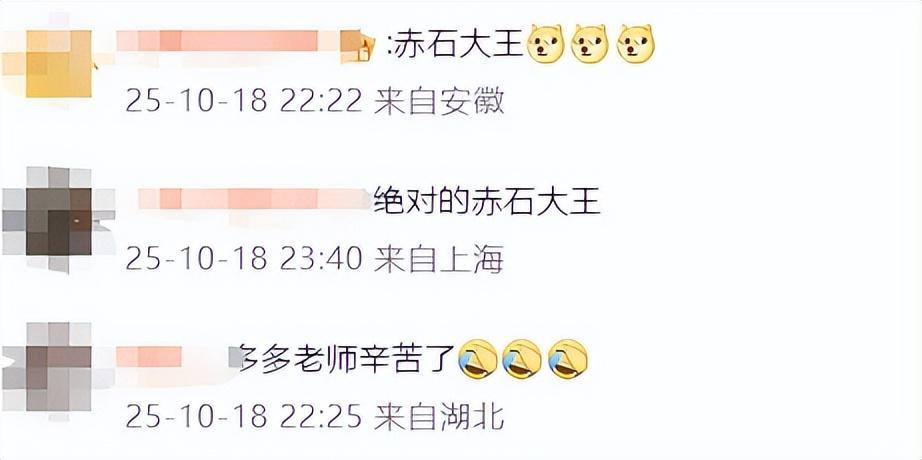Image resolution: width=922 pixels, height=460 pixels.
Task: Click the location label 来自上海
Action: coord(439,259)
